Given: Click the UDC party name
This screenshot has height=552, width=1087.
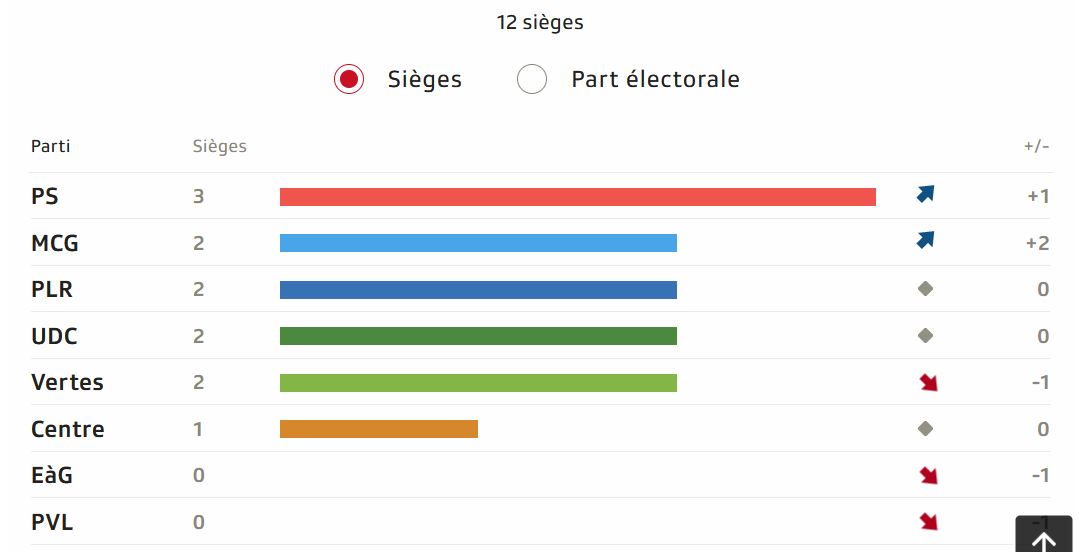Looking at the screenshot, I should 54,336.
